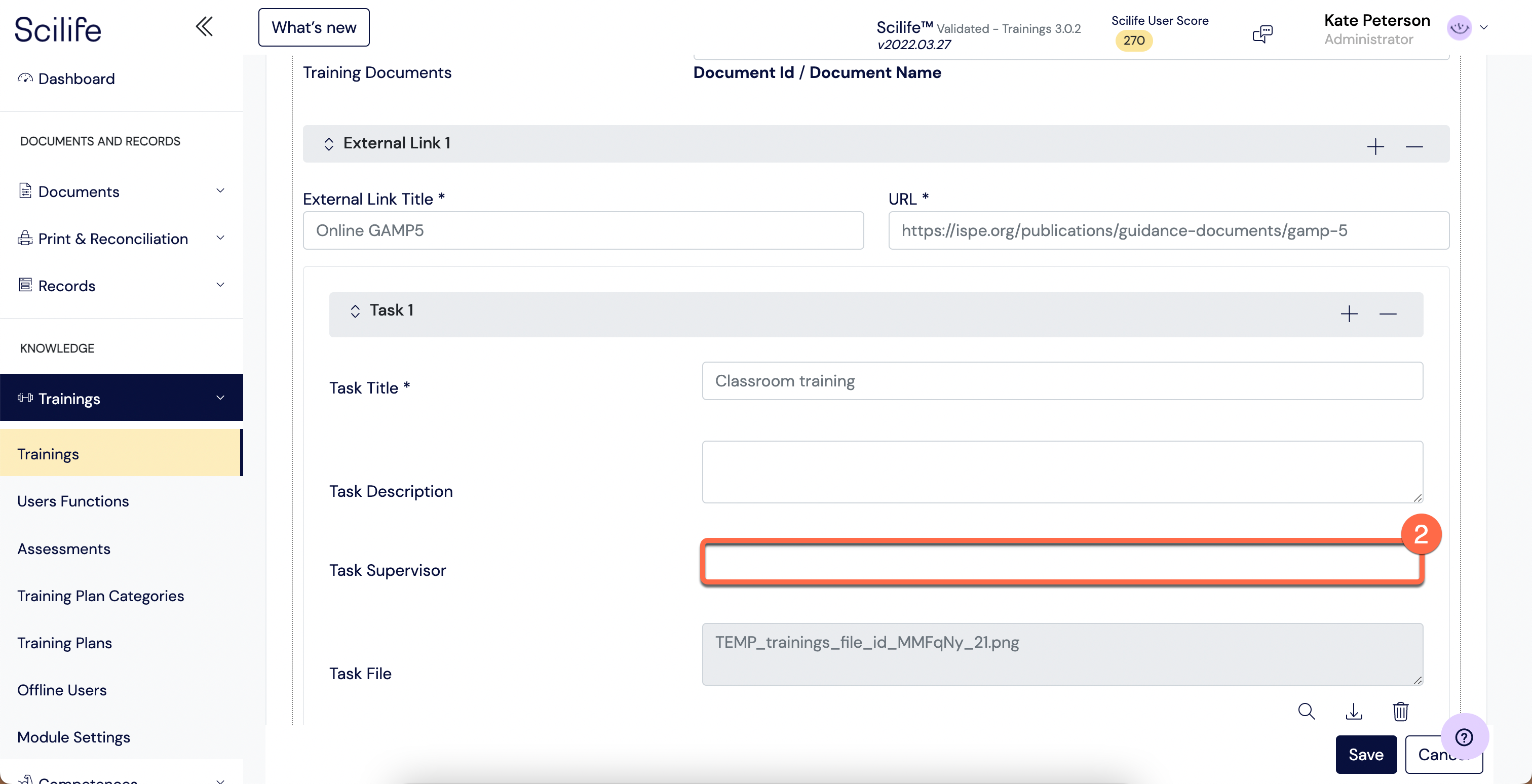This screenshot has height=784, width=1532.
Task: Go to Assessments in sidebar
Action: click(64, 548)
